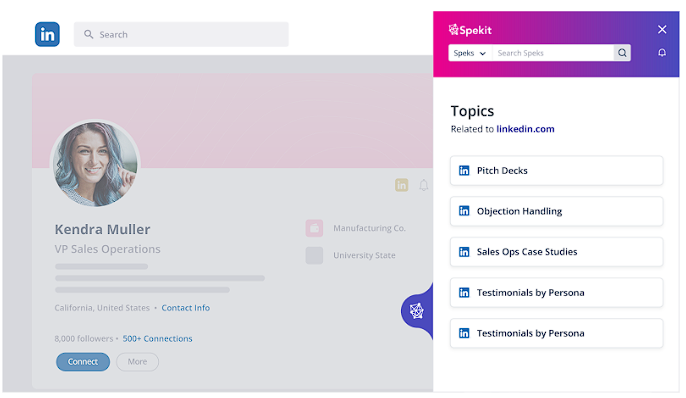
Task: Open the Objection Handling topic
Action: pos(556,211)
